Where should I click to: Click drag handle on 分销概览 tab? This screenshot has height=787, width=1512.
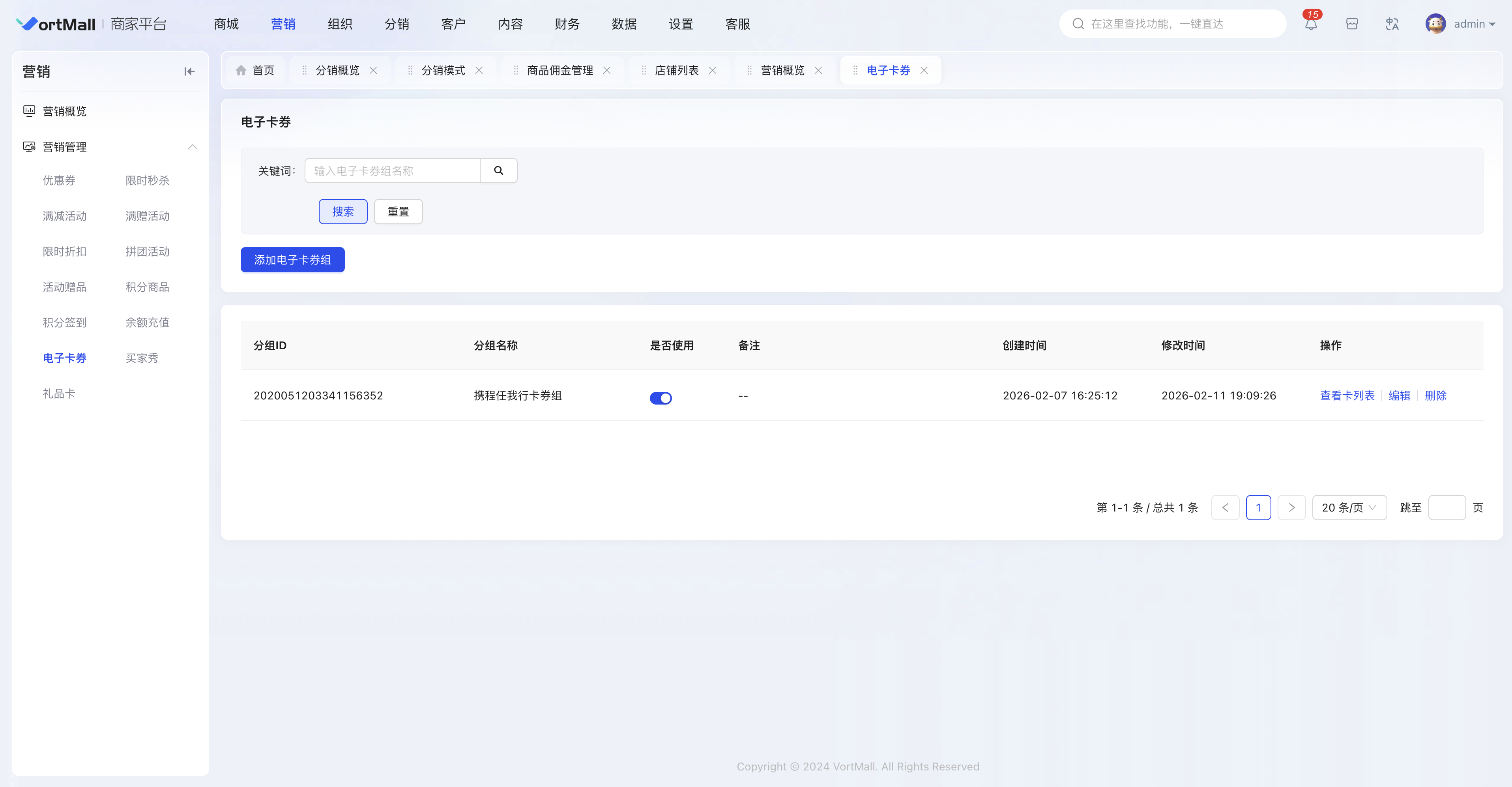(x=304, y=71)
